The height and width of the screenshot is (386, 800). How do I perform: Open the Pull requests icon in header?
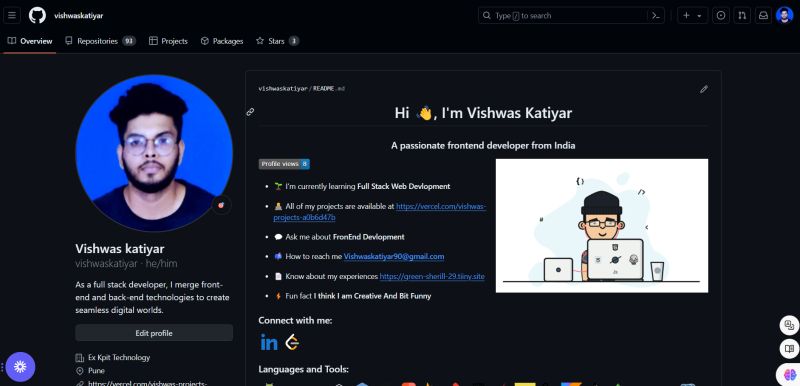pyautogui.click(x=742, y=16)
